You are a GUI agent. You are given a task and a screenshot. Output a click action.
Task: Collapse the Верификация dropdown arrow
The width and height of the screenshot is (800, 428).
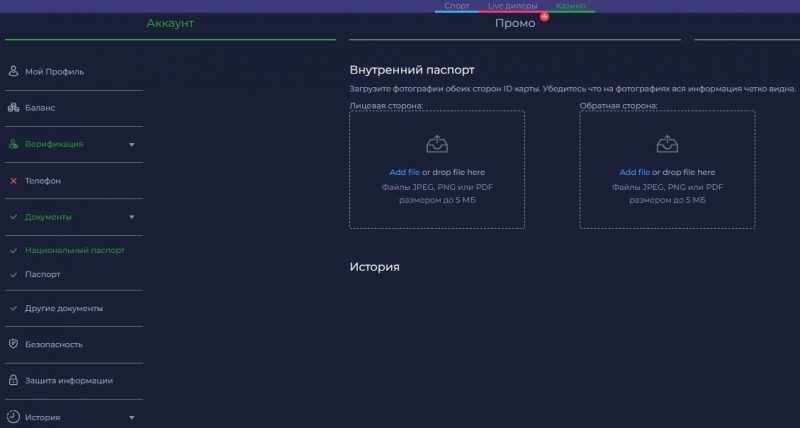click(x=132, y=144)
